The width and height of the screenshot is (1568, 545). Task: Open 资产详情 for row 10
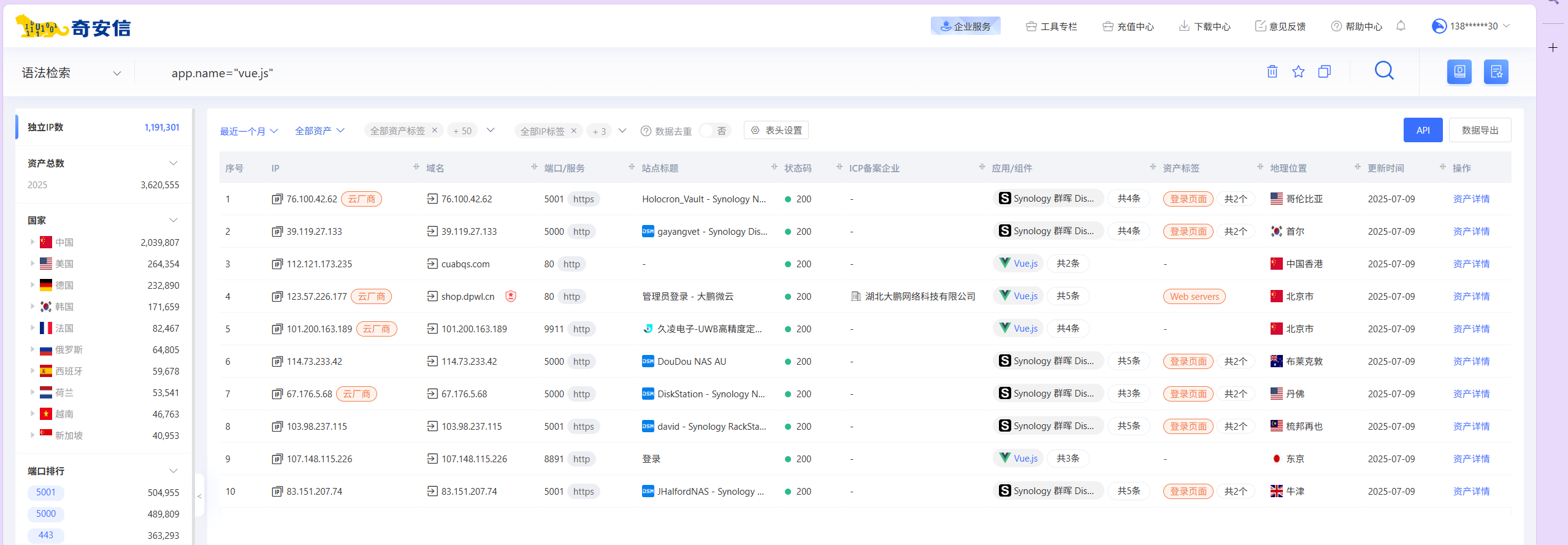(x=1471, y=492)
